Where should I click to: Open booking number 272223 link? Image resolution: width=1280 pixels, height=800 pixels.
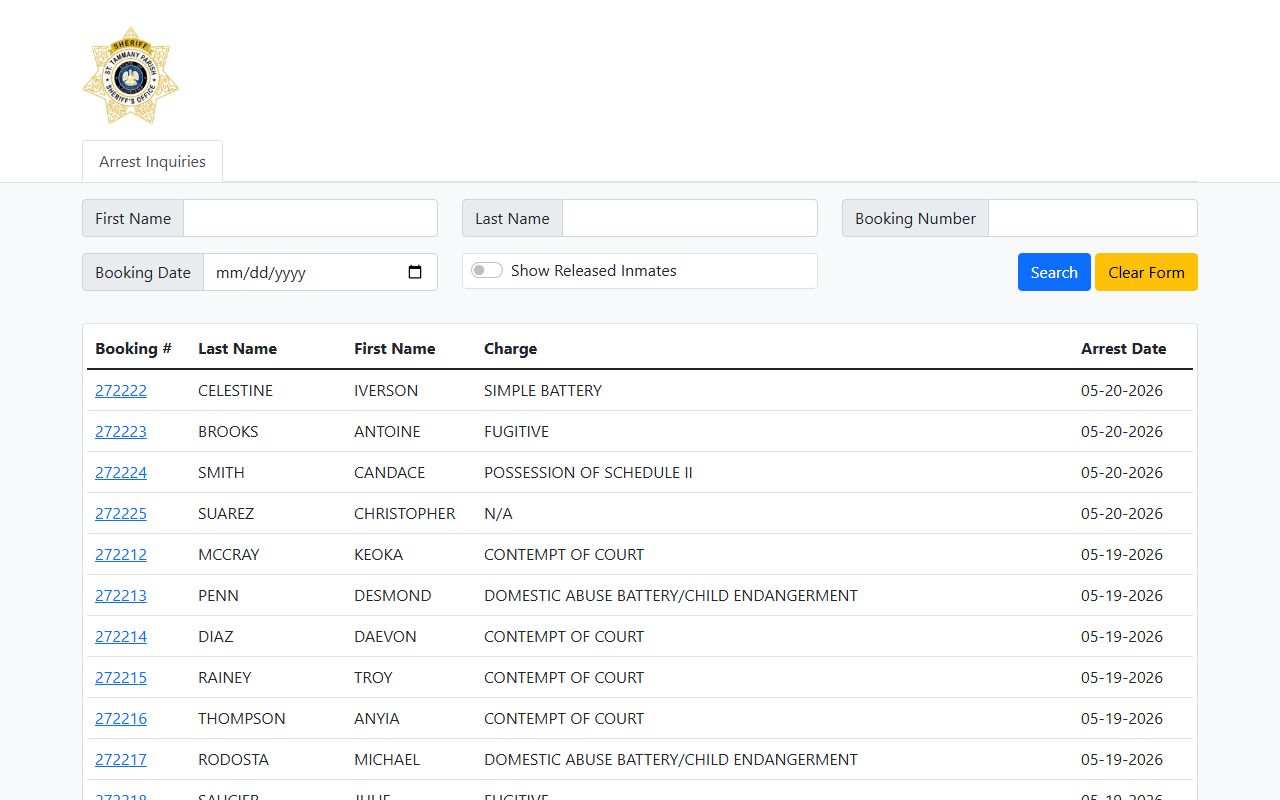click(x=121, y=431)
